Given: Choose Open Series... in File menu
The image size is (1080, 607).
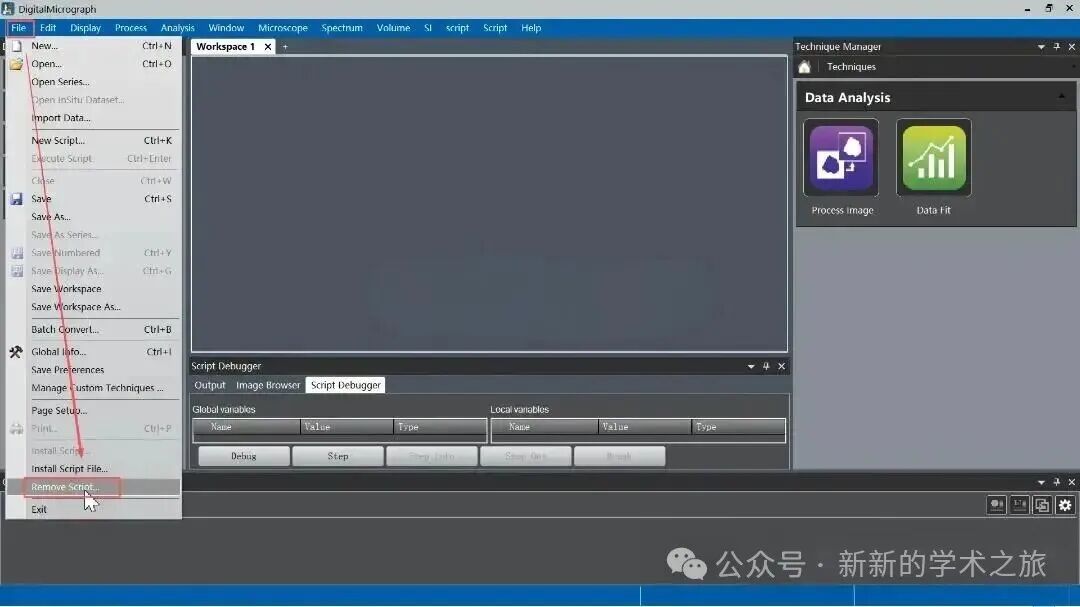Looking at the screenshot, I should 94,81.
